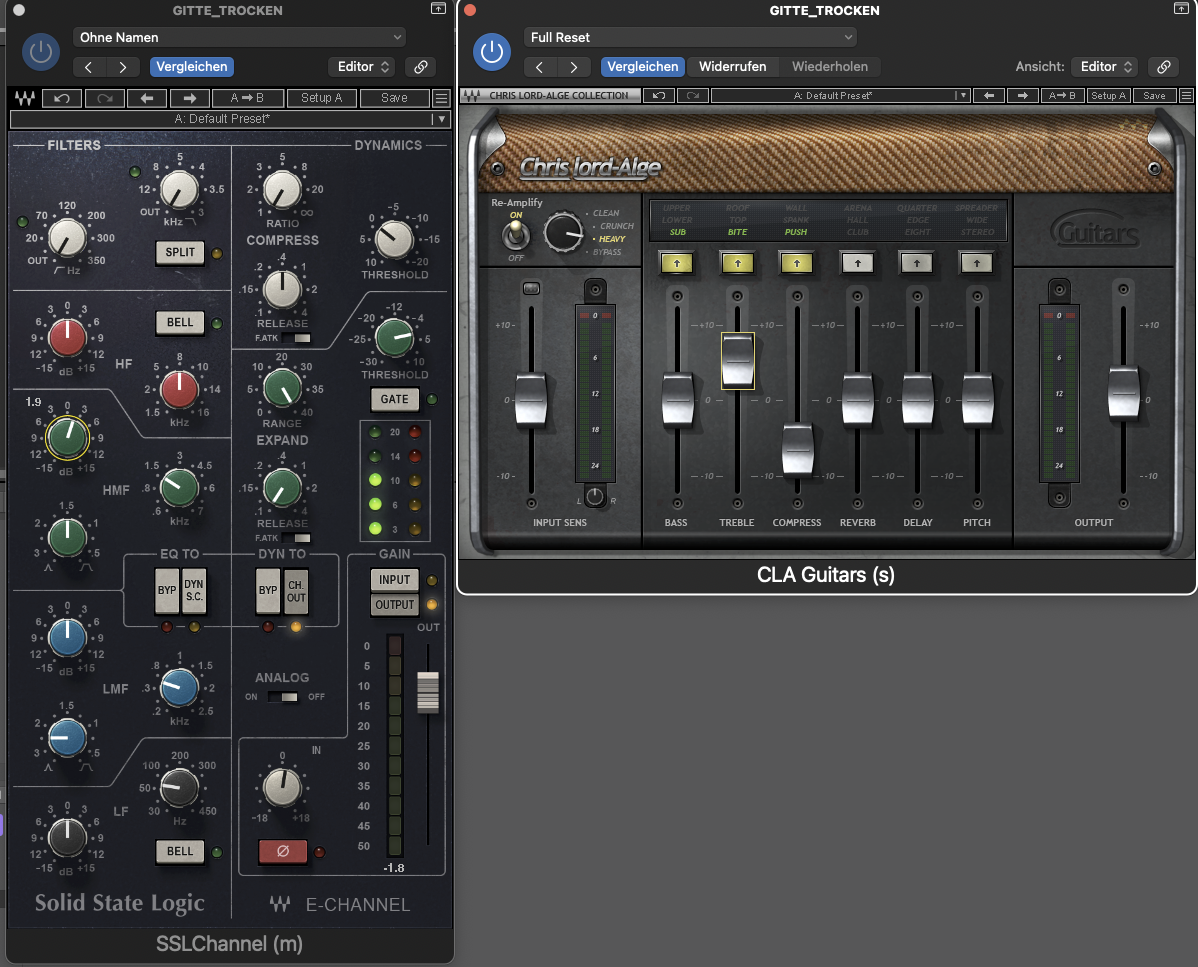Click the Save button in SSLChannel toolbar

coord(394,98)
